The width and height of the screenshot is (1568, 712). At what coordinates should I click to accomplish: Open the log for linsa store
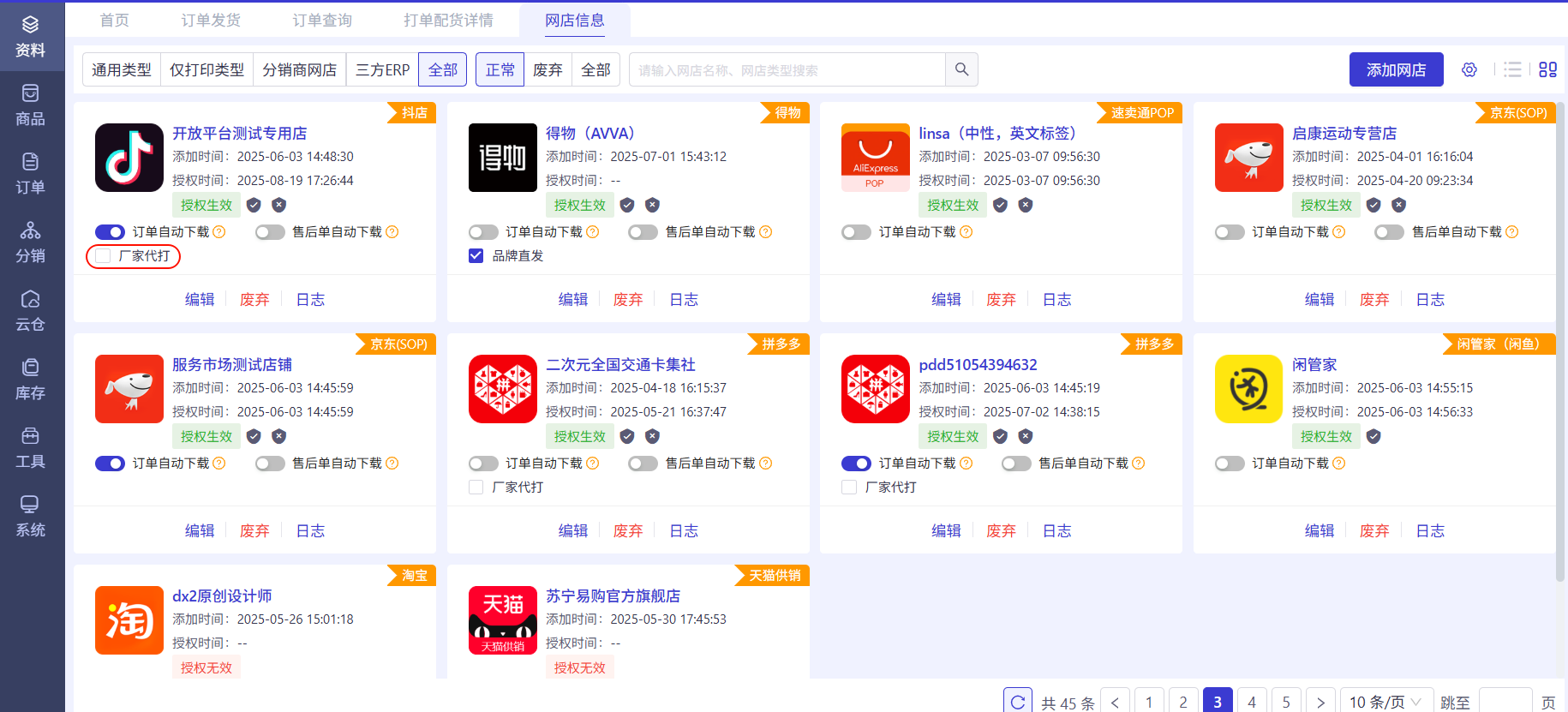(1057, 299)
